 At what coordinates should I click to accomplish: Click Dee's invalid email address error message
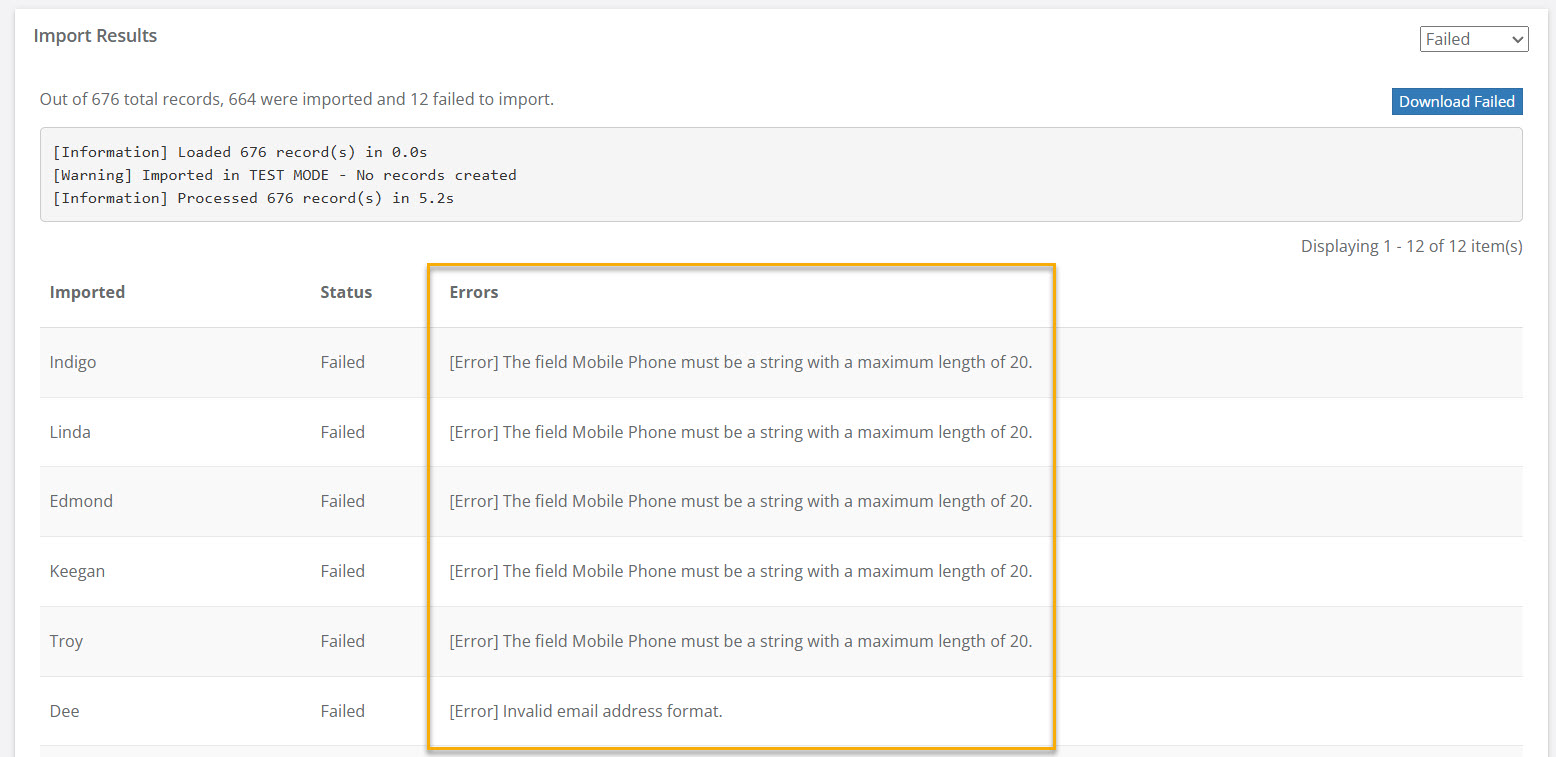586,711
